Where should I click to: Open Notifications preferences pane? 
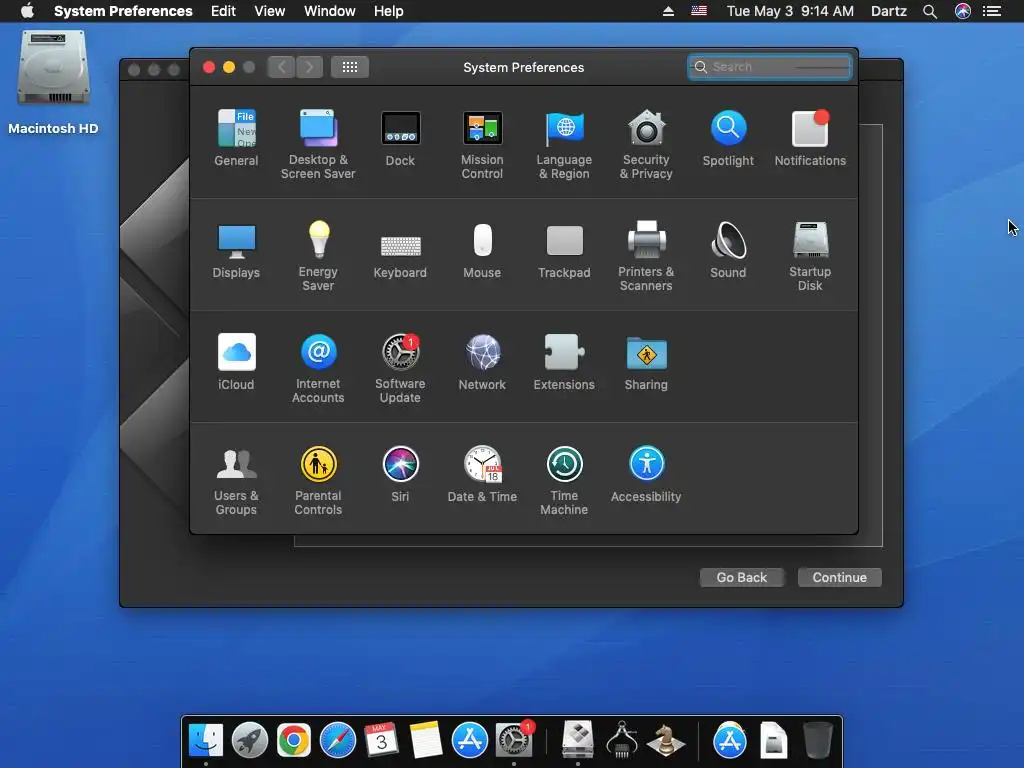[x=810, y=138]
